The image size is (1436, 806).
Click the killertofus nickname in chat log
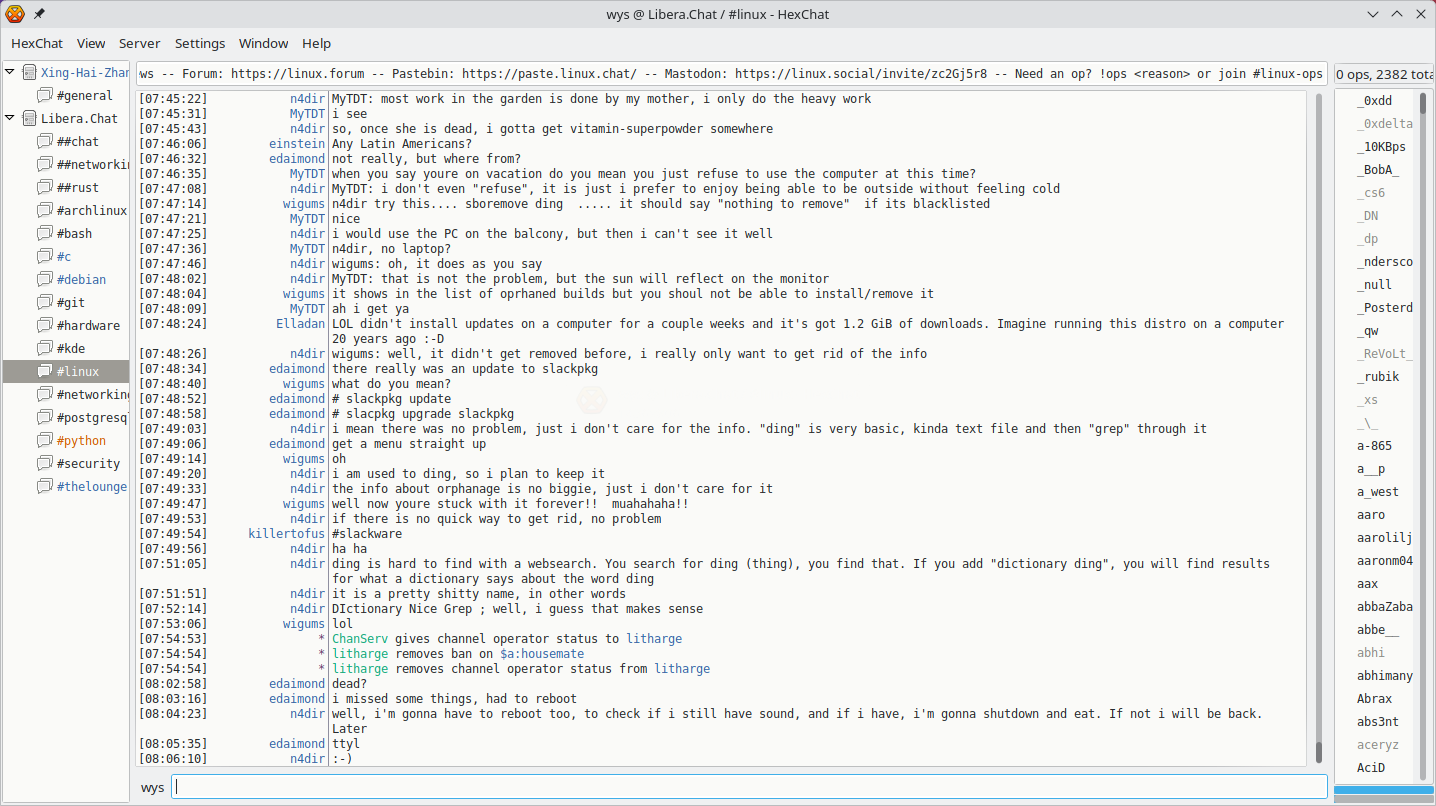point(286,534)
